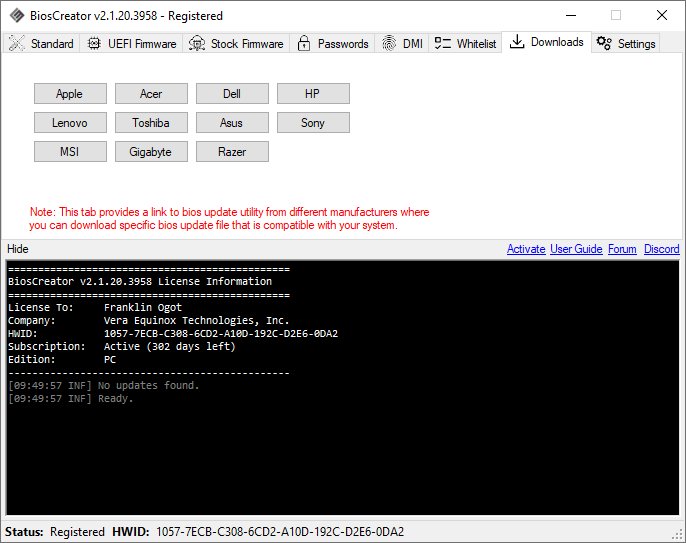Select the Downloads tab
This screenshot has height=543, width=686.
tap(546, 42)
